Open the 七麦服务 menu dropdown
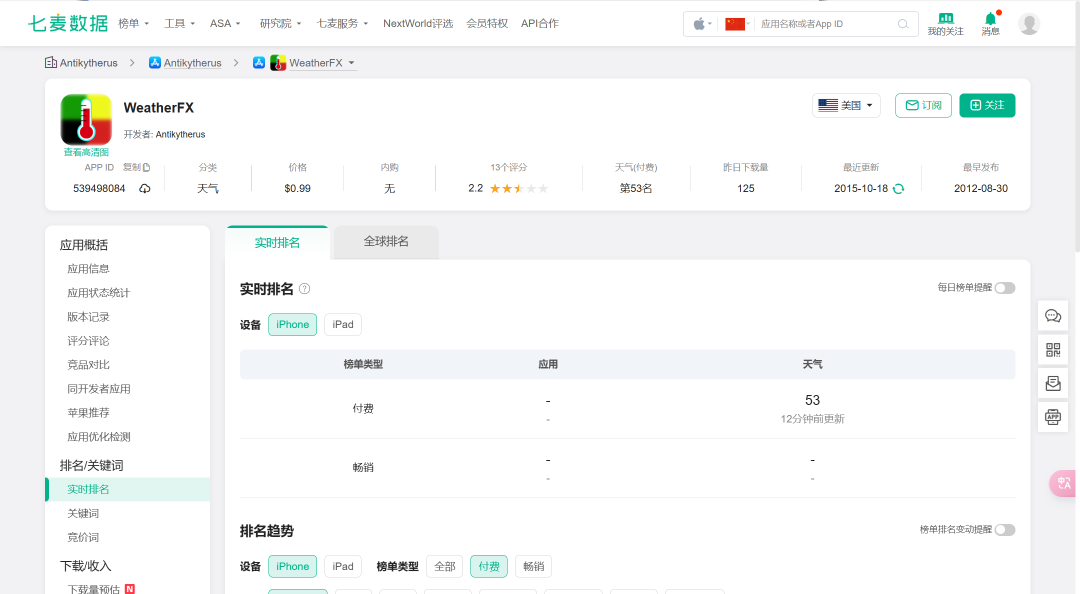 tap(342, 23)
